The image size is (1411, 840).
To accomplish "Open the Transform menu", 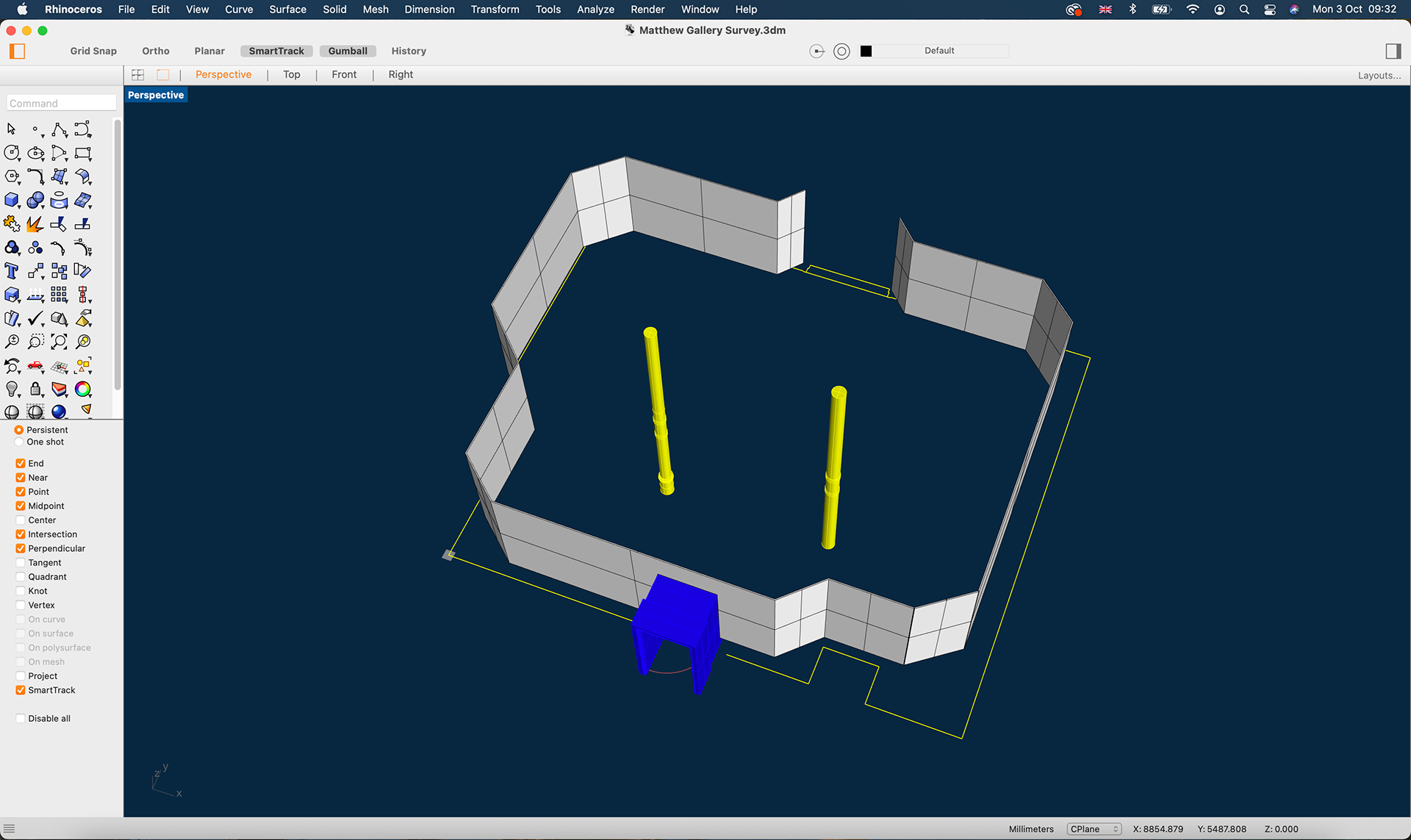I will 495,10.
